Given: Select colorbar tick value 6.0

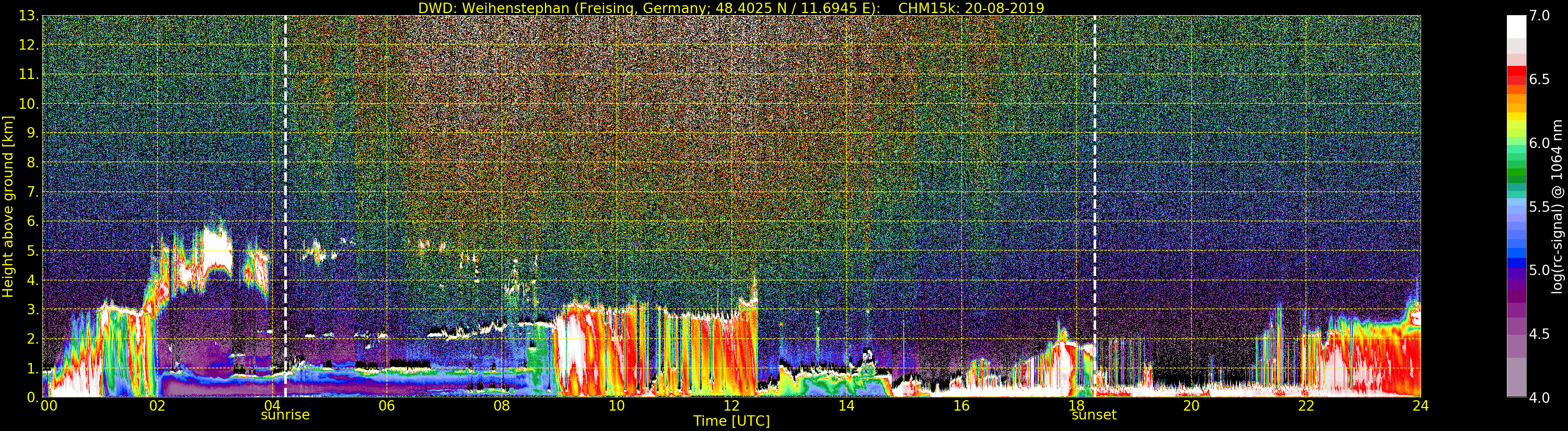Looking at the screenshot, I should [1540, 143].
